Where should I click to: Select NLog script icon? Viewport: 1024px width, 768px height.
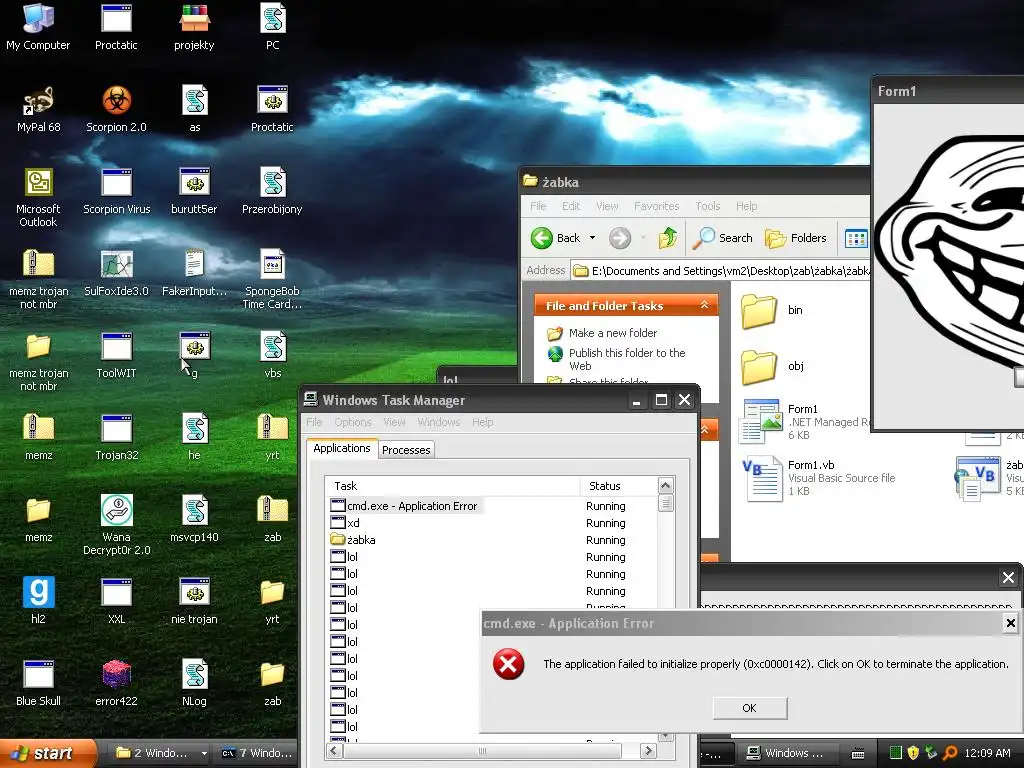(x=194, y=682)
